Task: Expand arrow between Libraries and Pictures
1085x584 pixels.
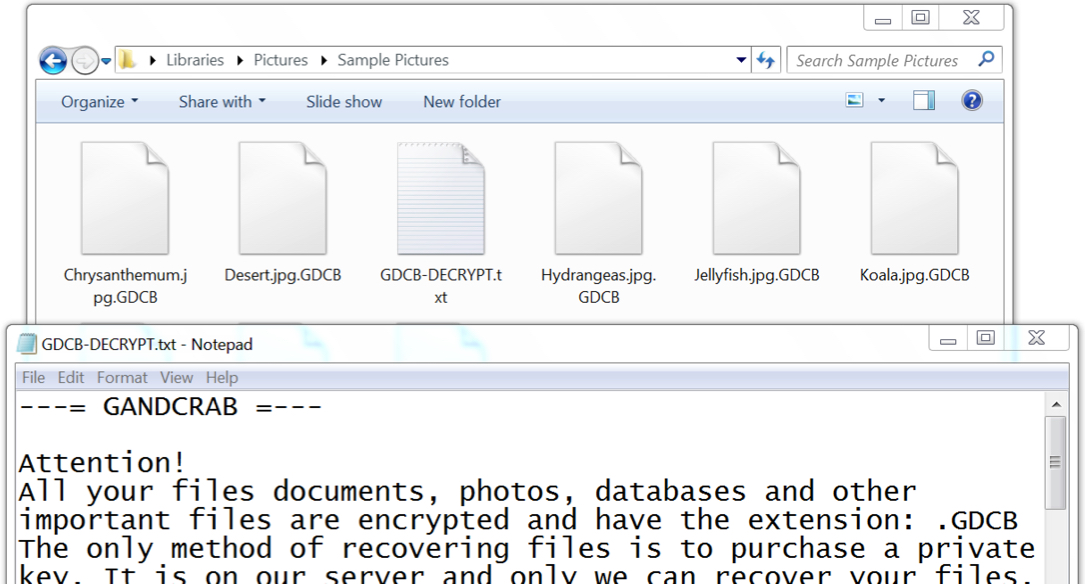Action: coord(239,60)
